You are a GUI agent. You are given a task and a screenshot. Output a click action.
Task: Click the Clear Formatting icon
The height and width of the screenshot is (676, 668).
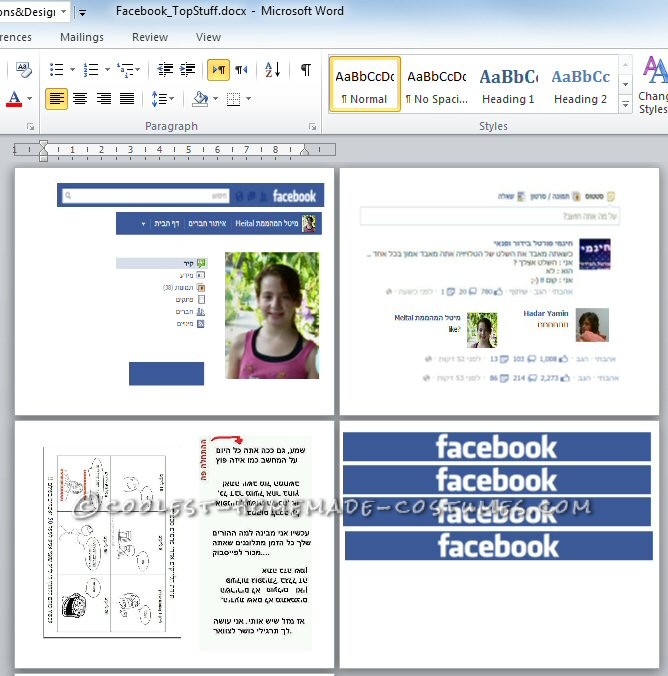[x=23, y=69]
